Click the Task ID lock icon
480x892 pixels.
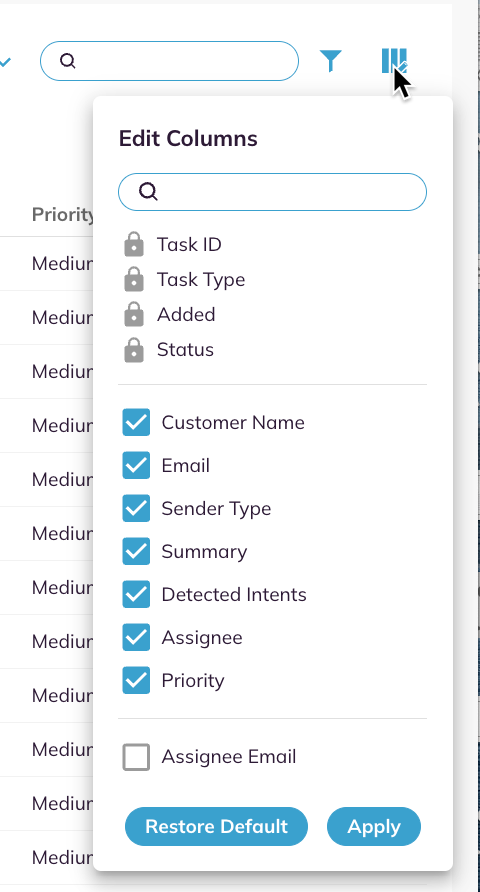(134, 244)
